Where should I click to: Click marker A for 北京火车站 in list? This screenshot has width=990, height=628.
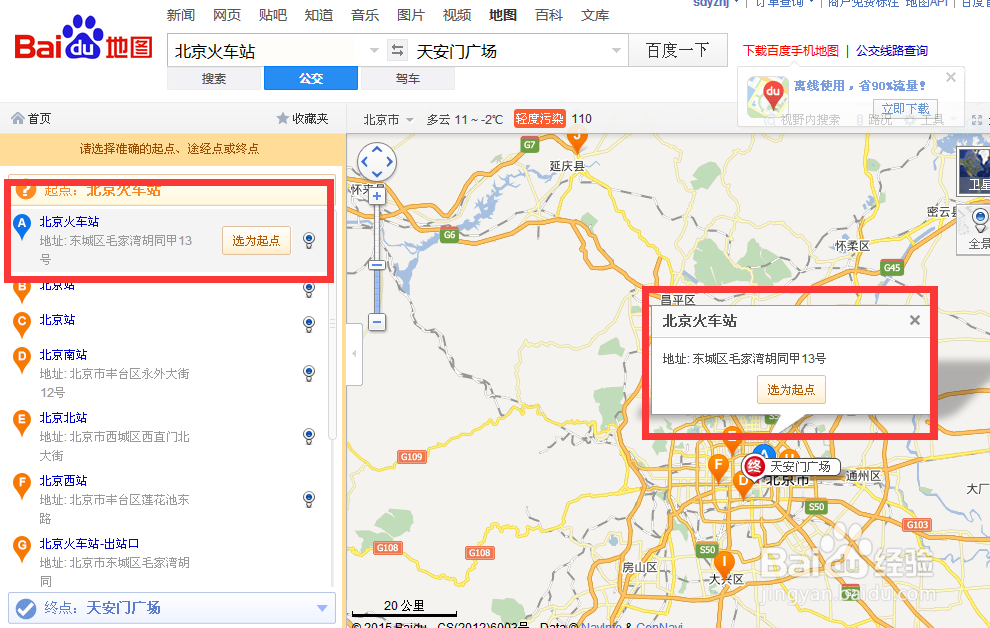pos(22,226)
